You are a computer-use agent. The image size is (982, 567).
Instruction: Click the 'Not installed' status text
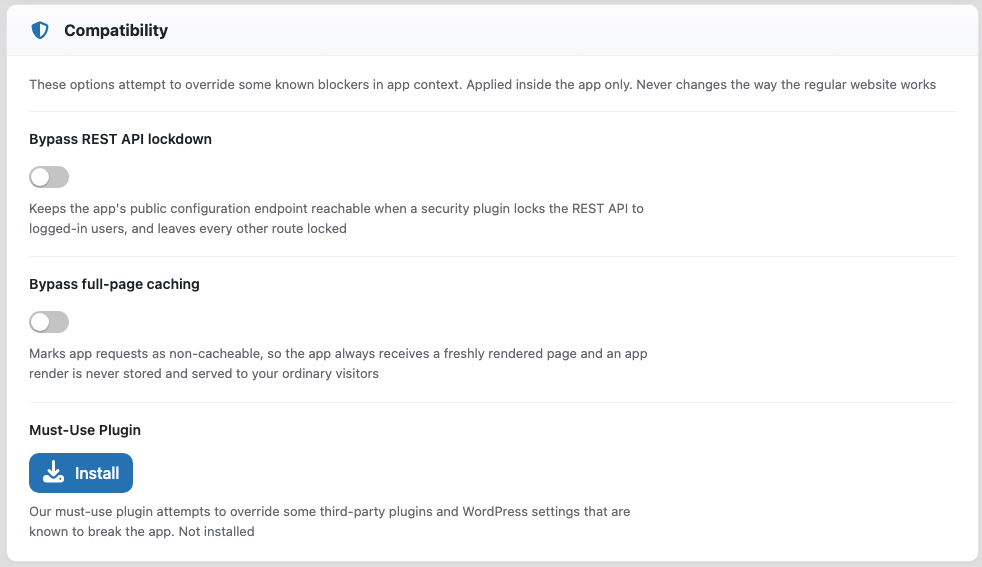point(217,531)
